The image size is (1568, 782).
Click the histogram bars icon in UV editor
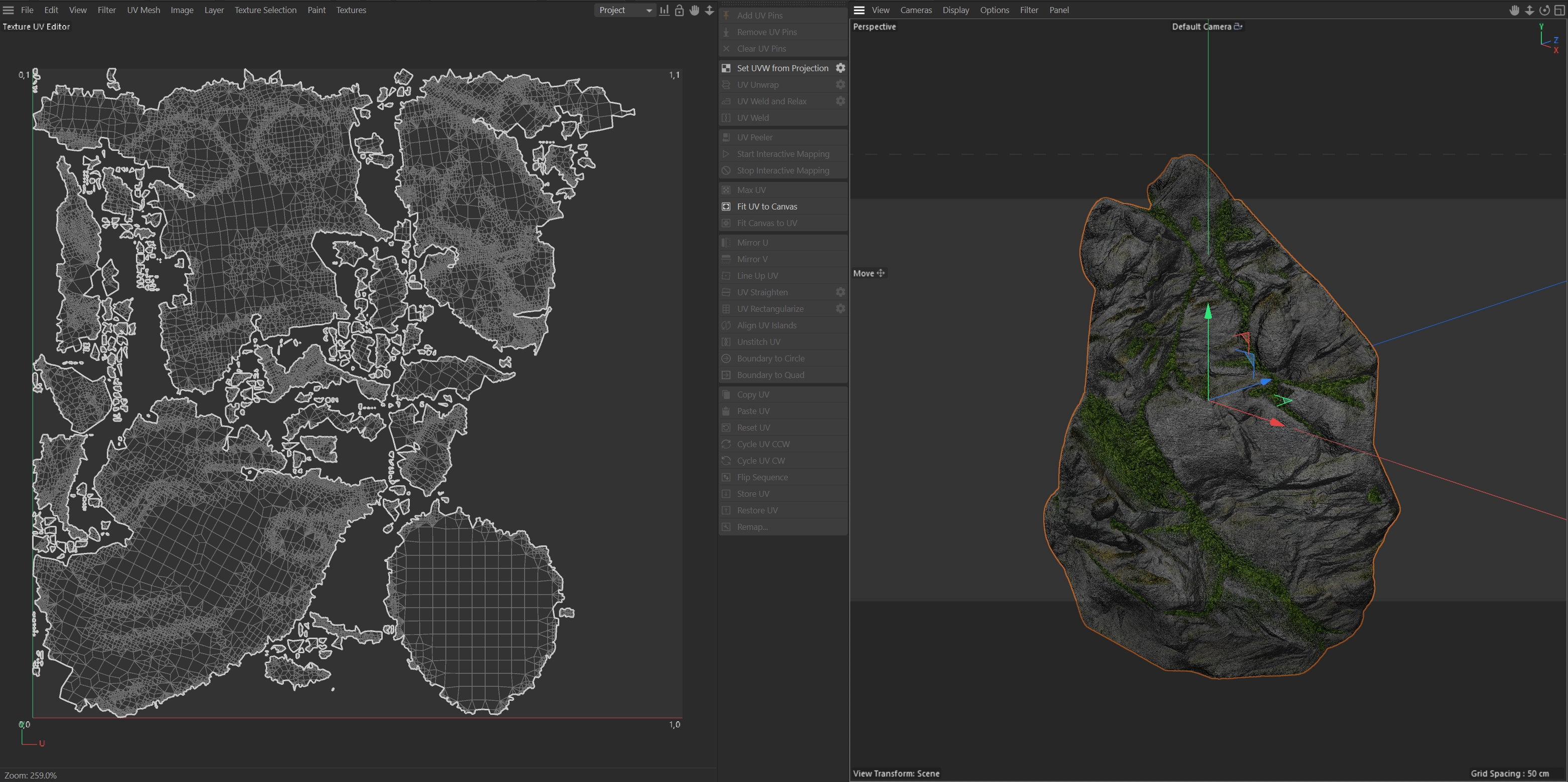coord(664,11)
